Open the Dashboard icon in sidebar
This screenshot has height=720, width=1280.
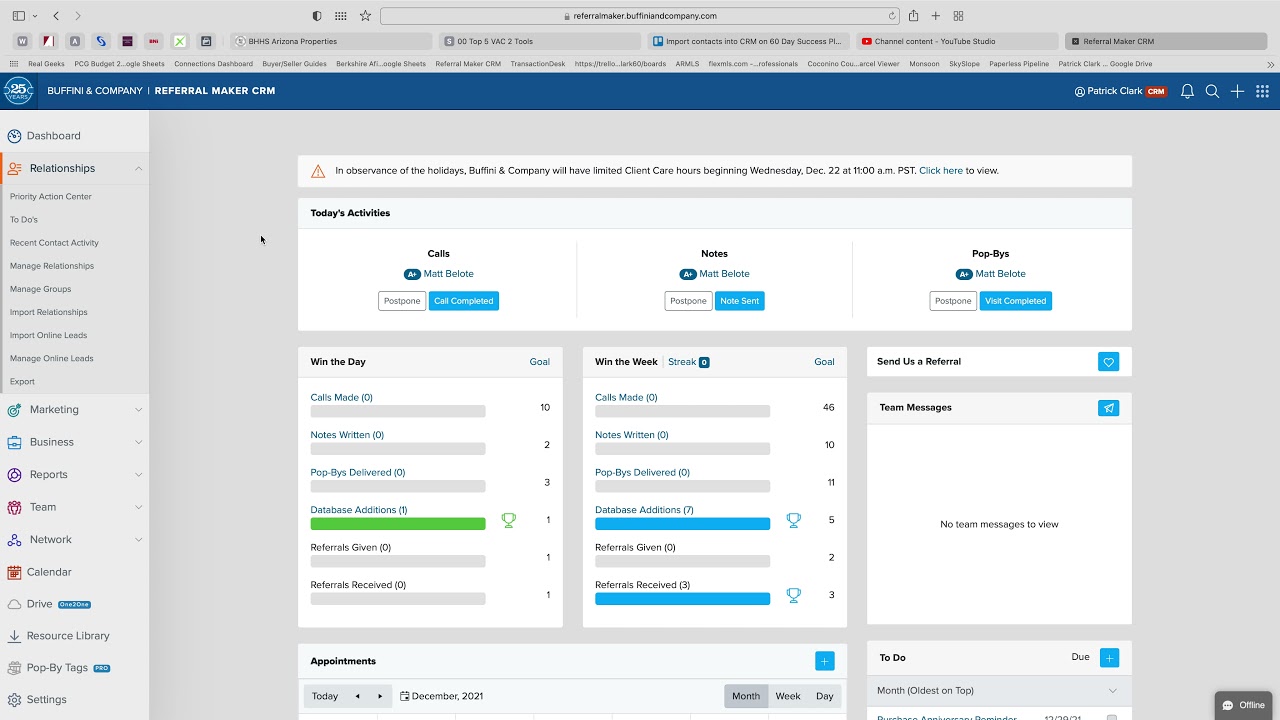14,136
